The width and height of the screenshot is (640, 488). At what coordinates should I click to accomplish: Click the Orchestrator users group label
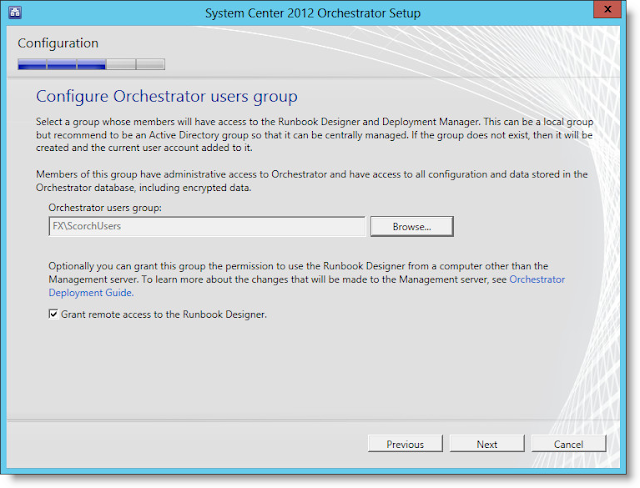click(x=105, y=208)
